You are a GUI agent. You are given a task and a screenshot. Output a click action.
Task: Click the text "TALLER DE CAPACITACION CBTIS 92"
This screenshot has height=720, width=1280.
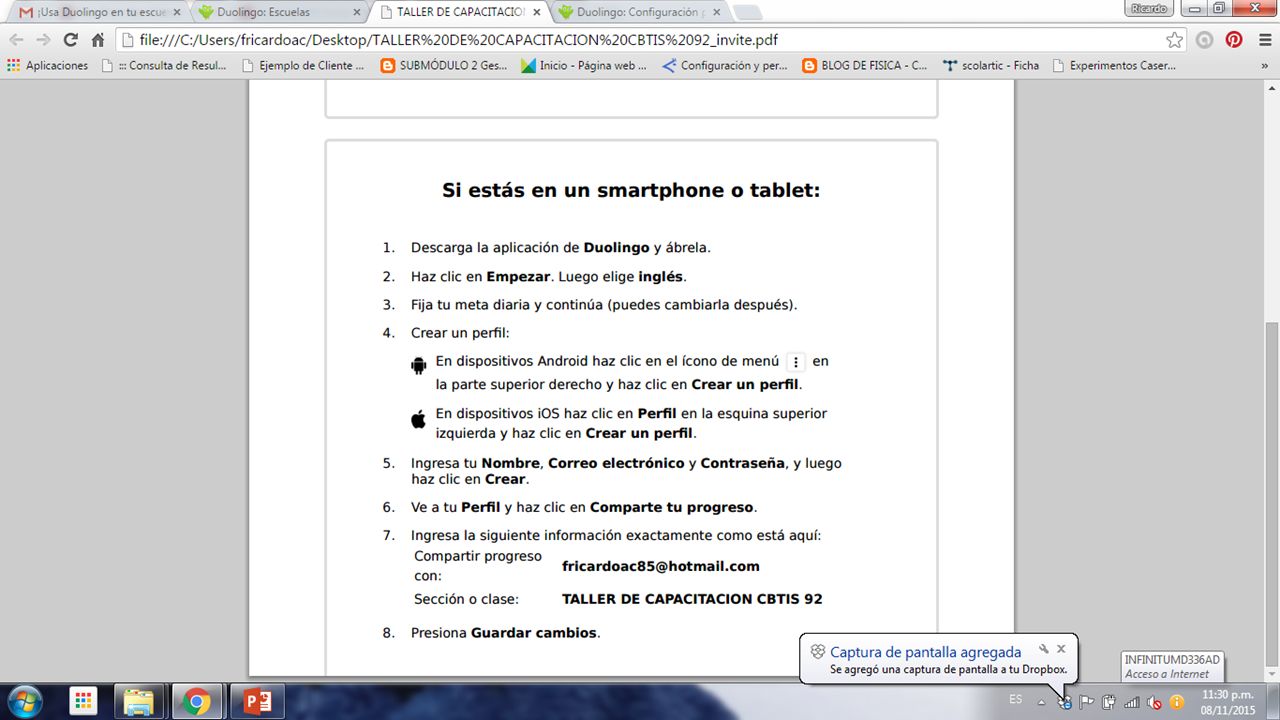point(692,599)
